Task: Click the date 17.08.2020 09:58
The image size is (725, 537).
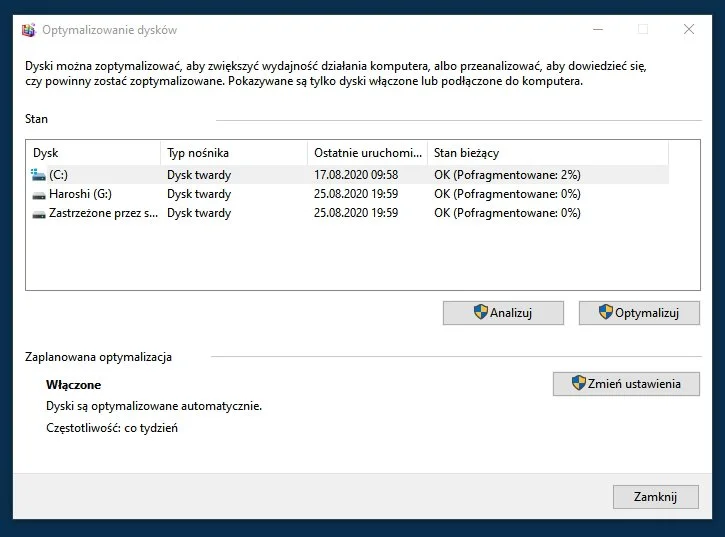Action: (356, 175)
